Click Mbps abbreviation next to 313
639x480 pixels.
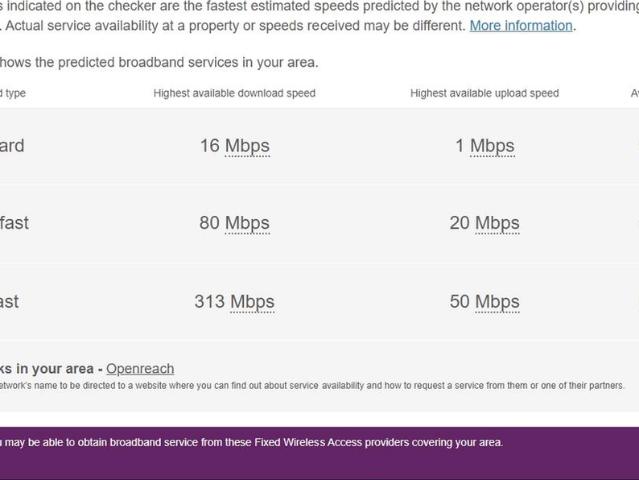coord(252,301)
